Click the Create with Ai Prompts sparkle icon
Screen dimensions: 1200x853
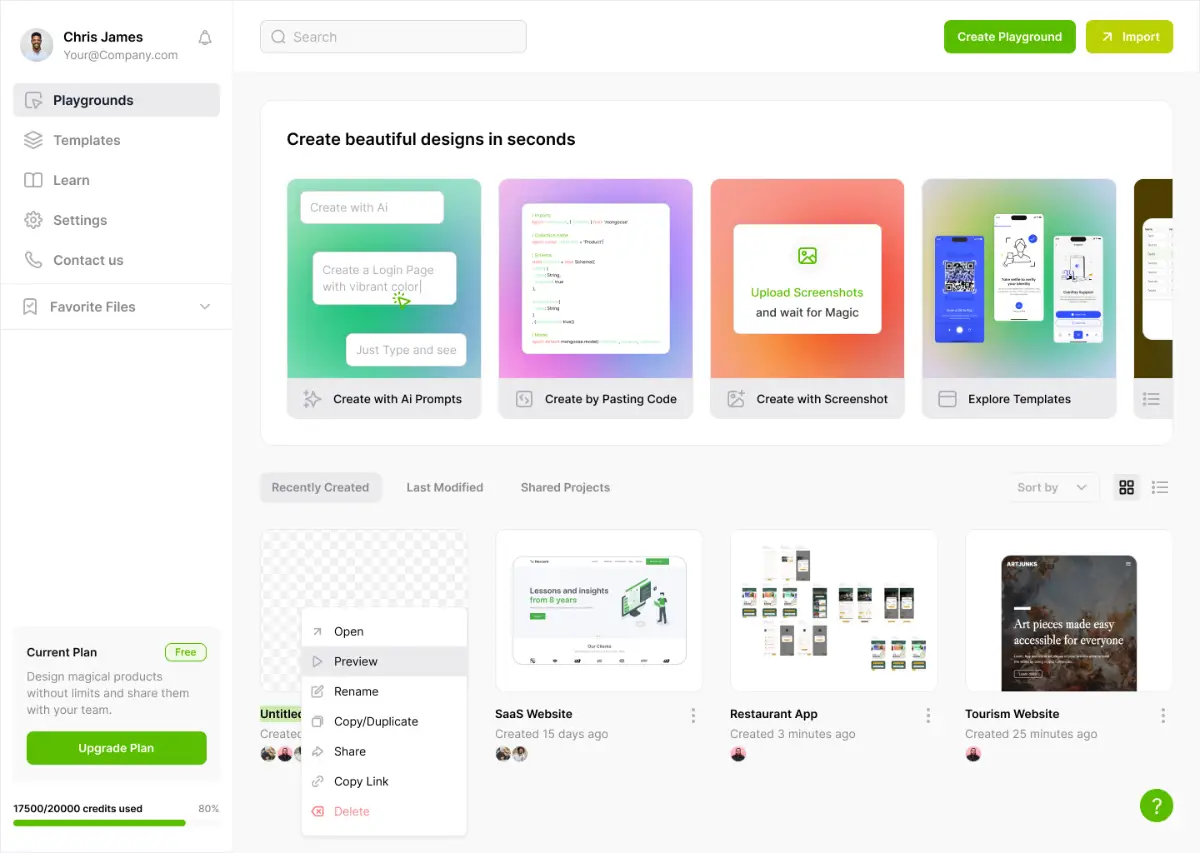pos(311,398)
